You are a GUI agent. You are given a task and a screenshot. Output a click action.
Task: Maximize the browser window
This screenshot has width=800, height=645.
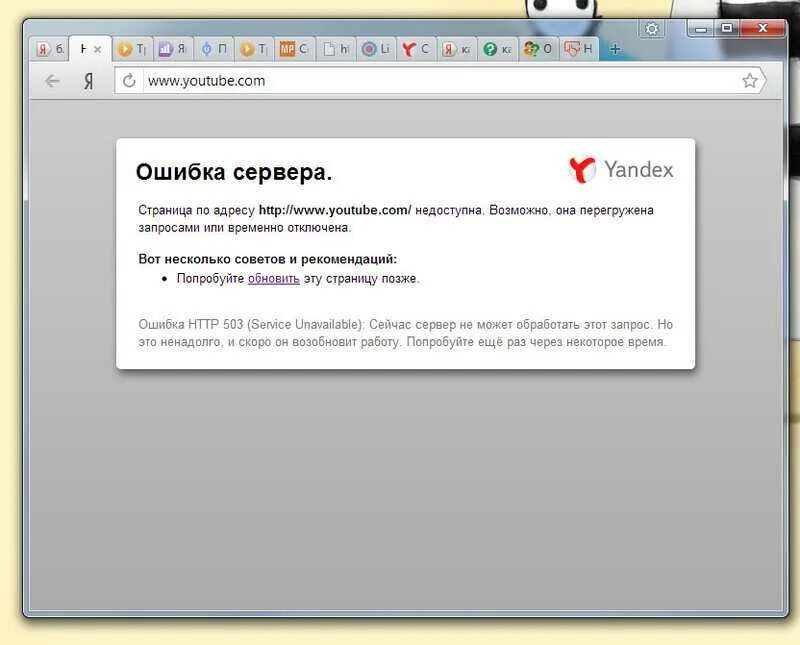727,29
